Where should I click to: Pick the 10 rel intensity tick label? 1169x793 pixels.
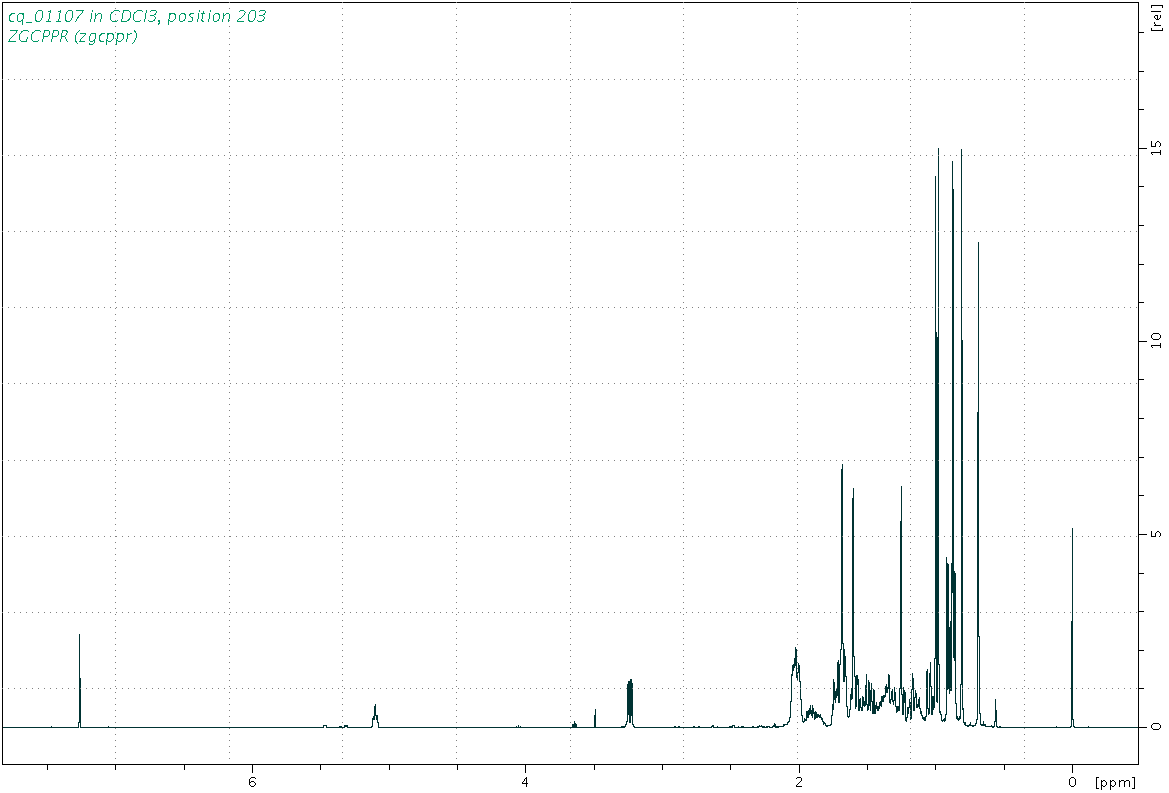click(x=1156, y=340)
